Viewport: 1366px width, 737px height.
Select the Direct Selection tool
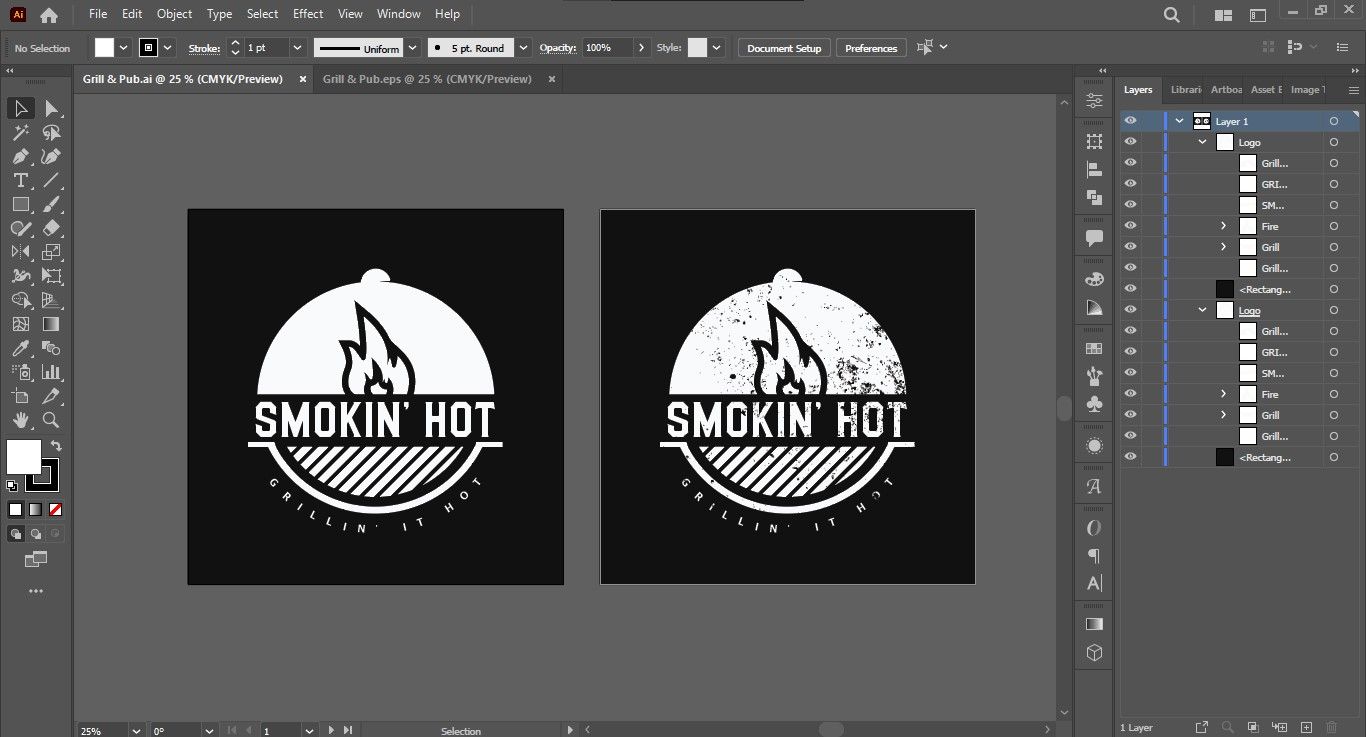[51, 108]
